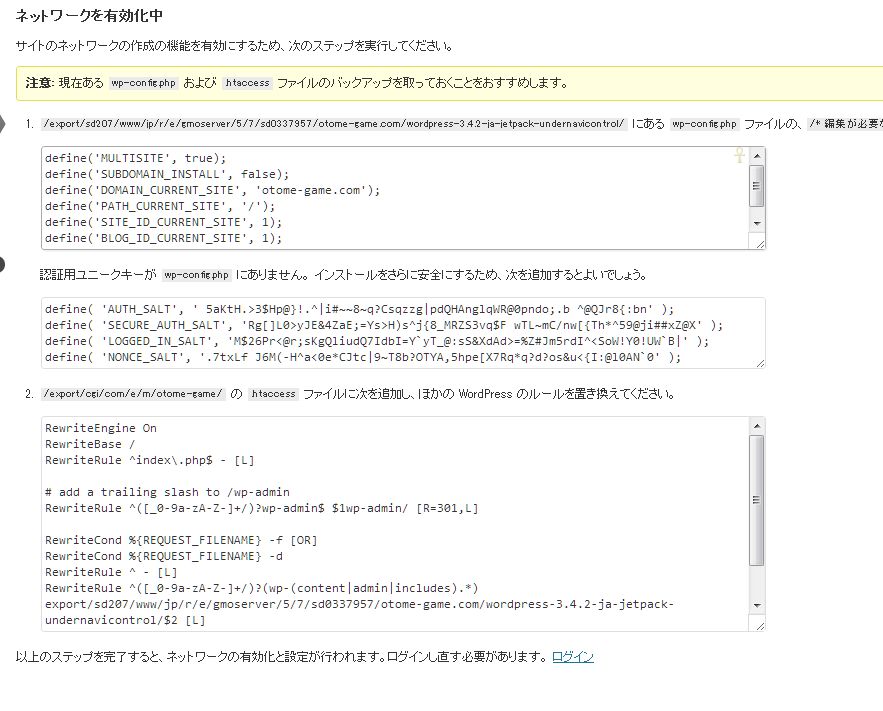
Task: Click the down arrow of the wp-config code box scrollbar
Action: coord(757,223)
